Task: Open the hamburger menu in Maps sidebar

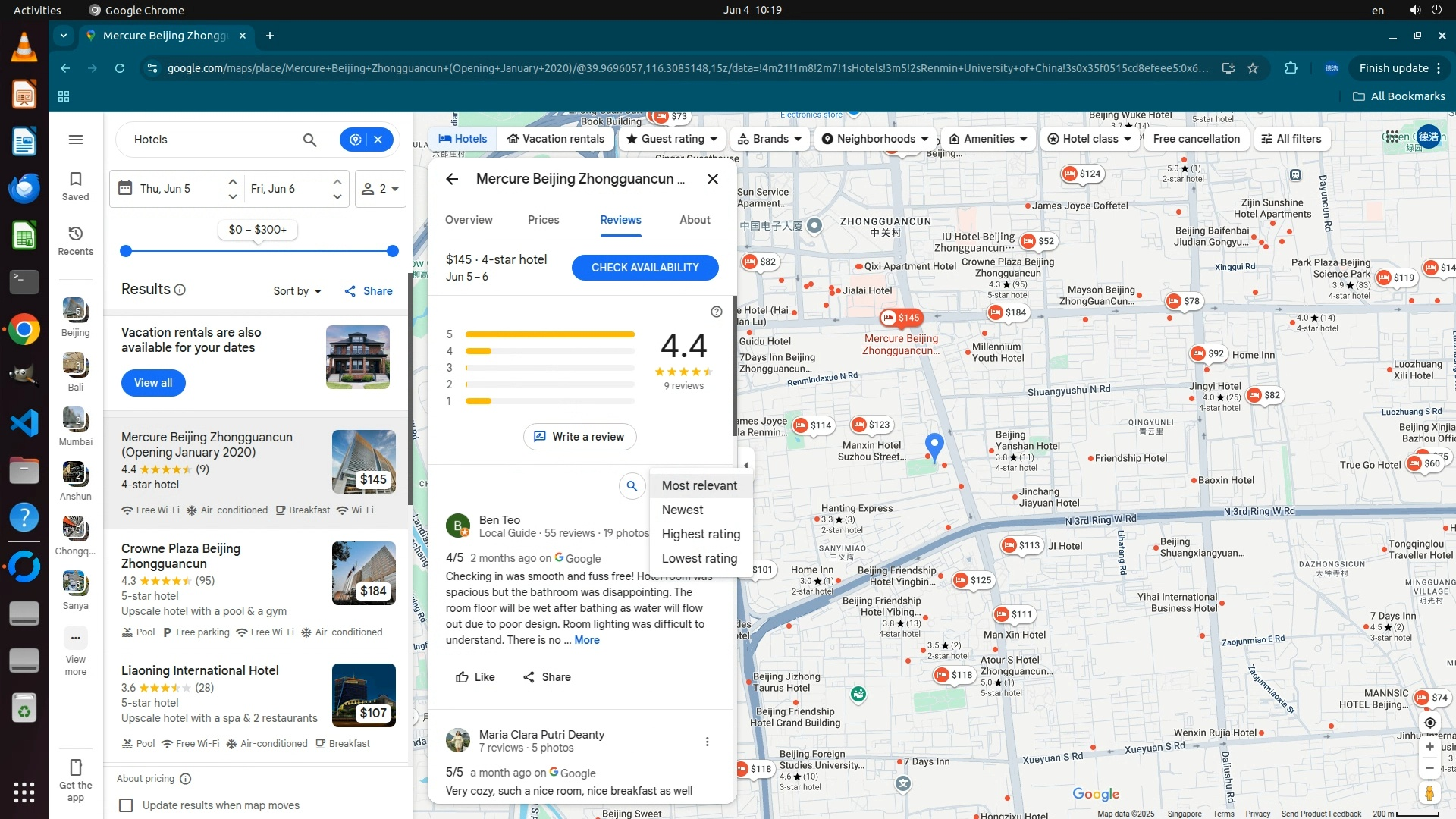Action: (x=75, y=140)
